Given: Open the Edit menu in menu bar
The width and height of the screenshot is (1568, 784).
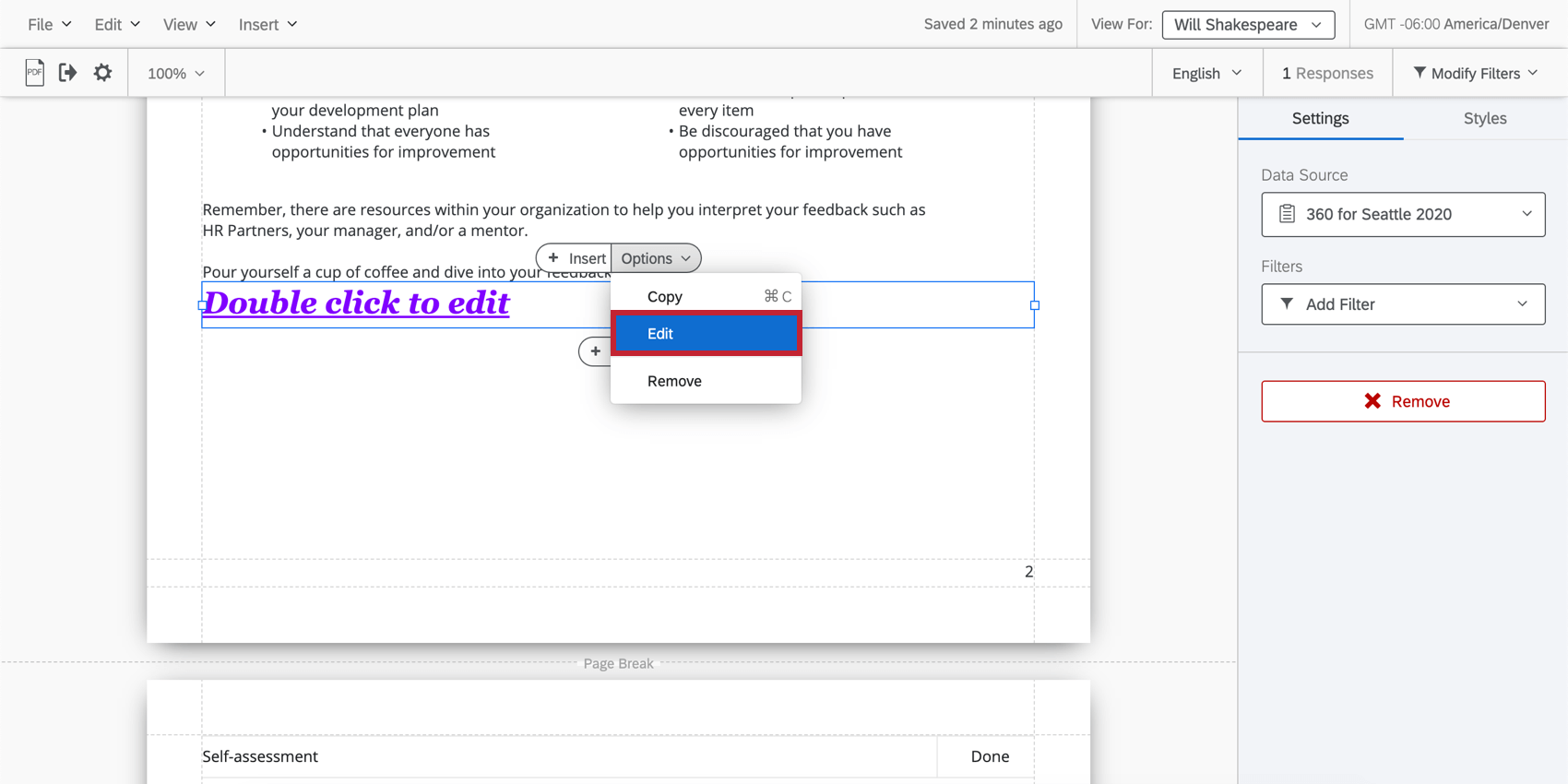Looking at the screenshot, I should (117, 25).
